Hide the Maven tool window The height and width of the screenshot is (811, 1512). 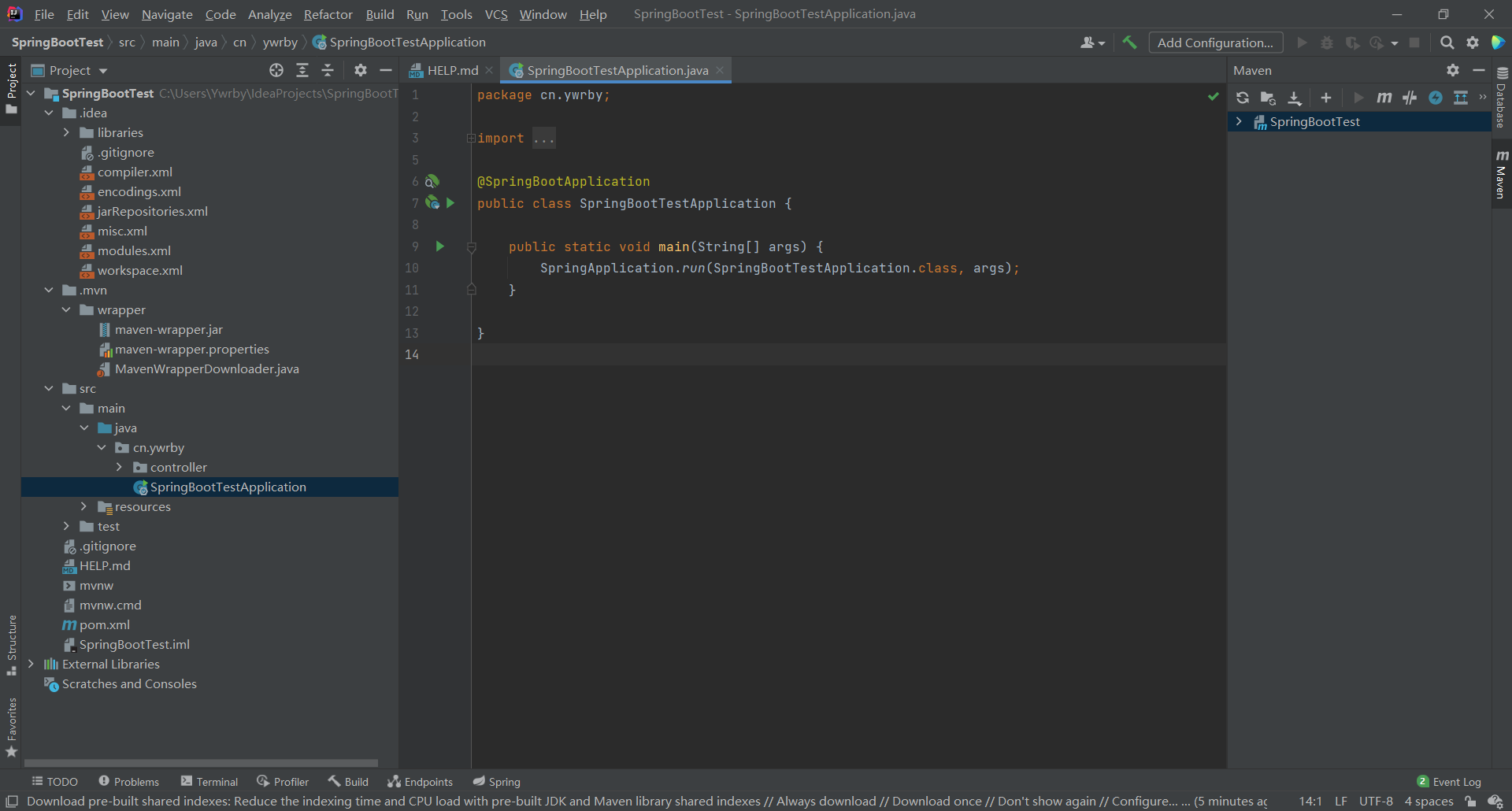pos(1478,70)
